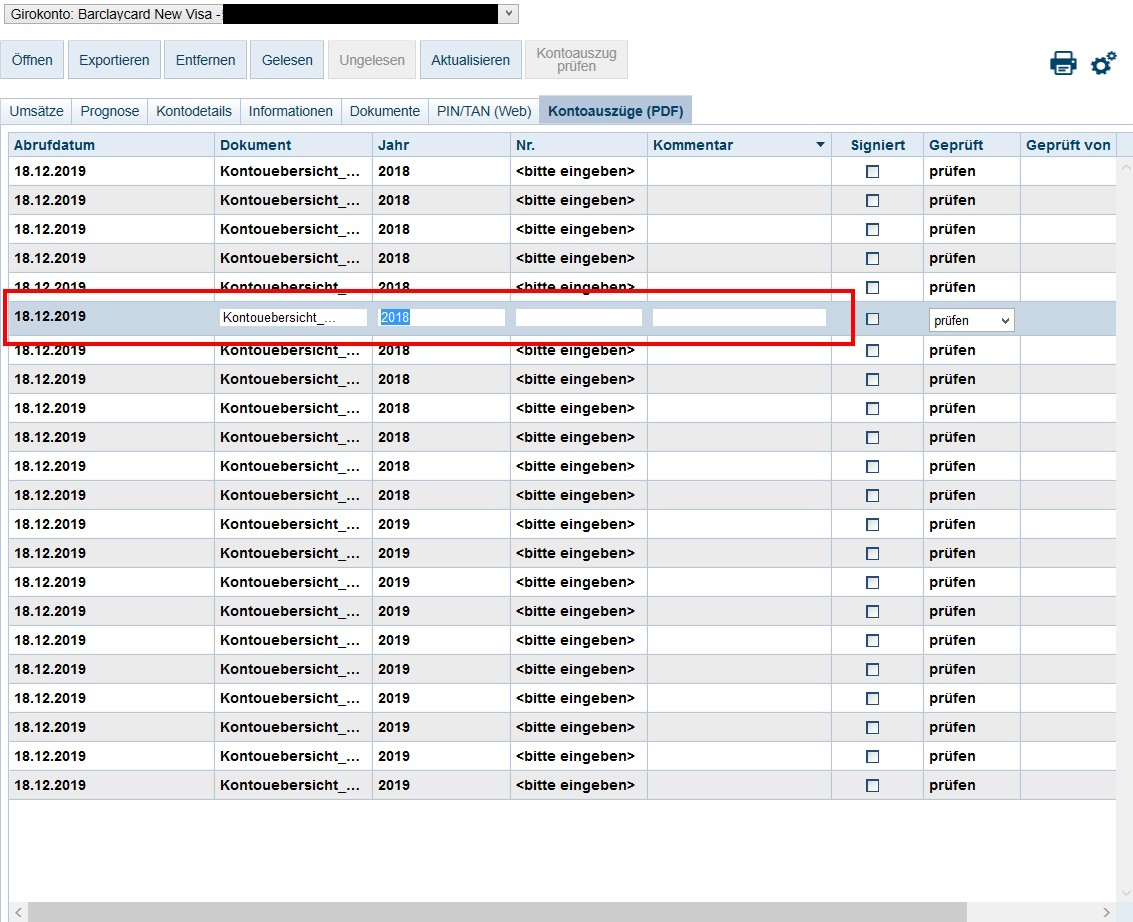The width and height of the screenshot is (1133, 922).
Task: Open settings via the gears icon
Action: click(1103, 63)
